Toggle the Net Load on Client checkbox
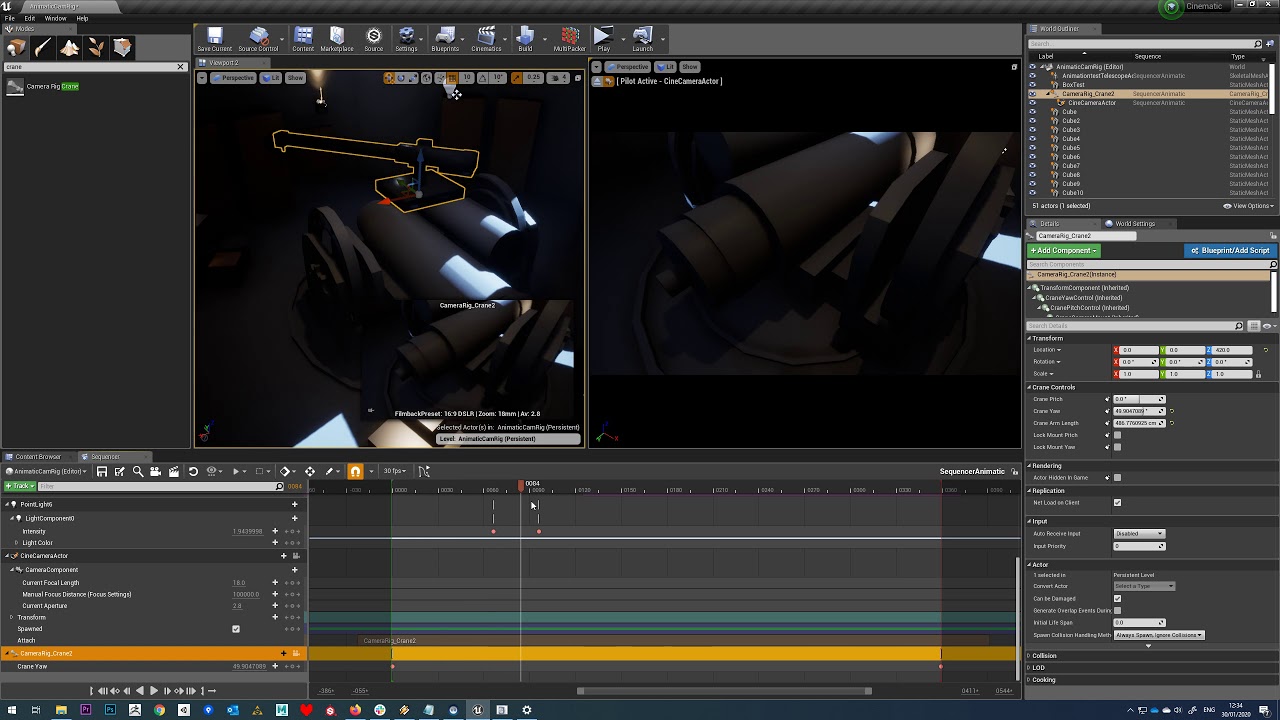Image resolution: width=1280 pixels, height=720 pixels. pos(1117,503)
